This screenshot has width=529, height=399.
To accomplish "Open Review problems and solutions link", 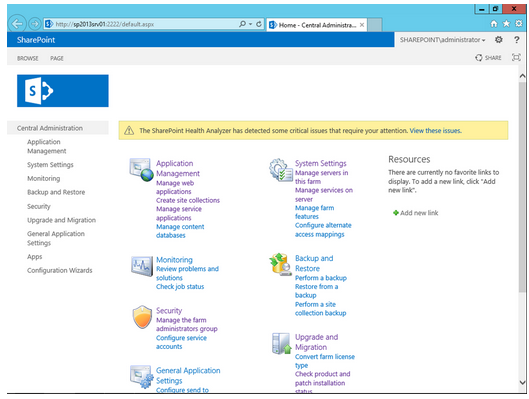I will point(187,273).
